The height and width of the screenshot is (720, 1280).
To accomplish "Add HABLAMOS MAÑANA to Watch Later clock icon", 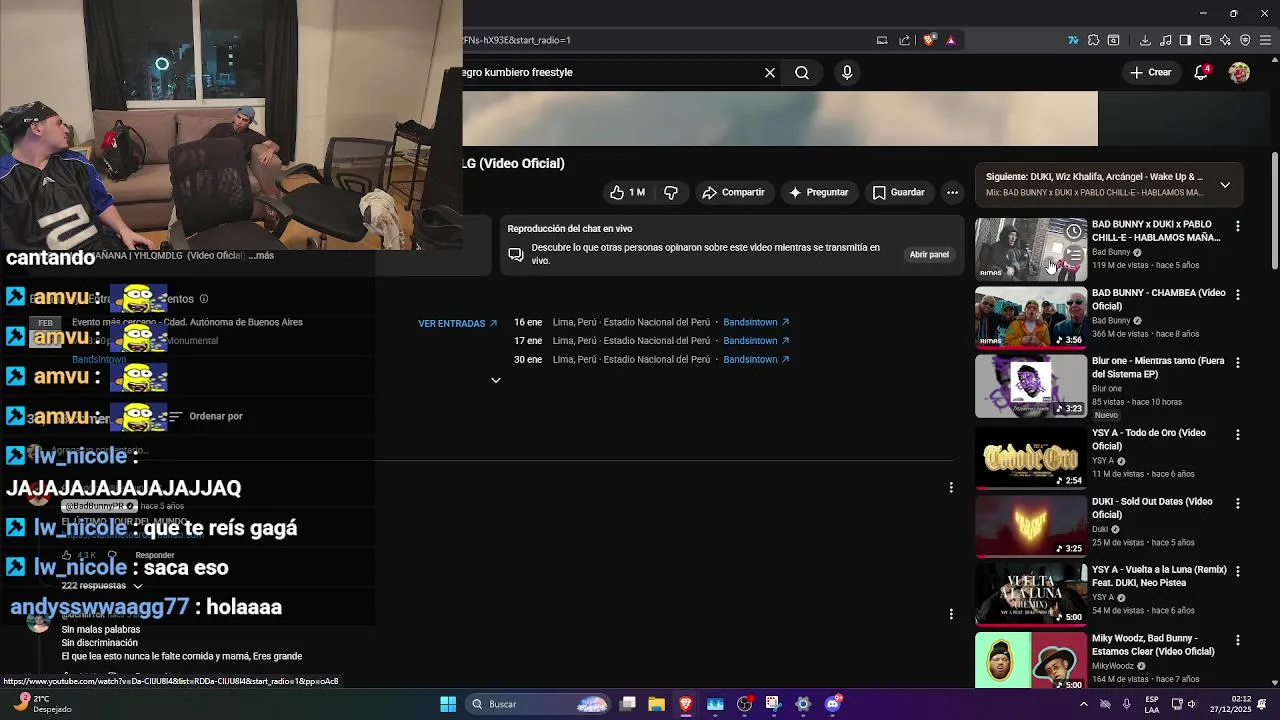I will [1073, 232].
